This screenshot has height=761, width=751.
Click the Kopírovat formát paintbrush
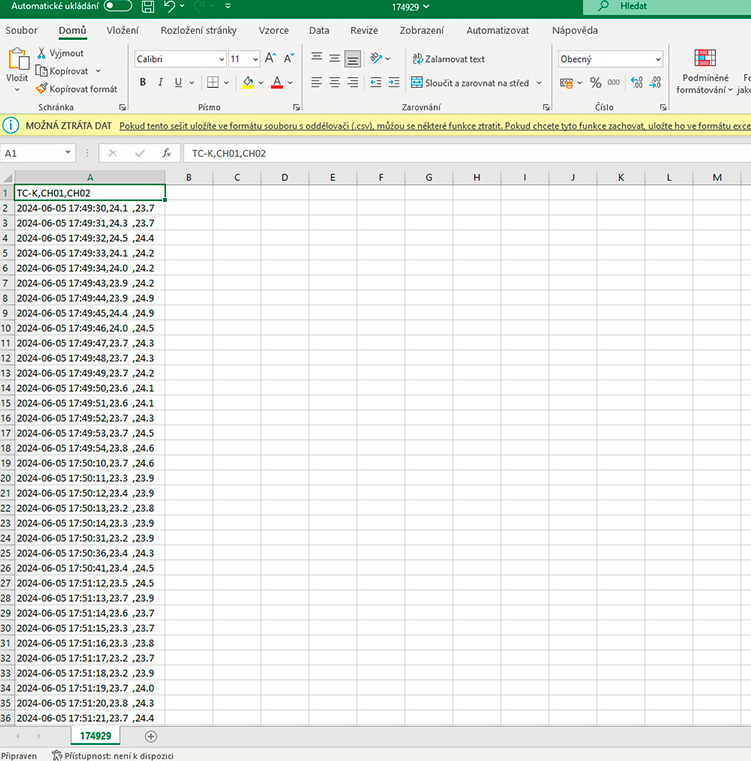pyautogui.click(x=41, y=89)
